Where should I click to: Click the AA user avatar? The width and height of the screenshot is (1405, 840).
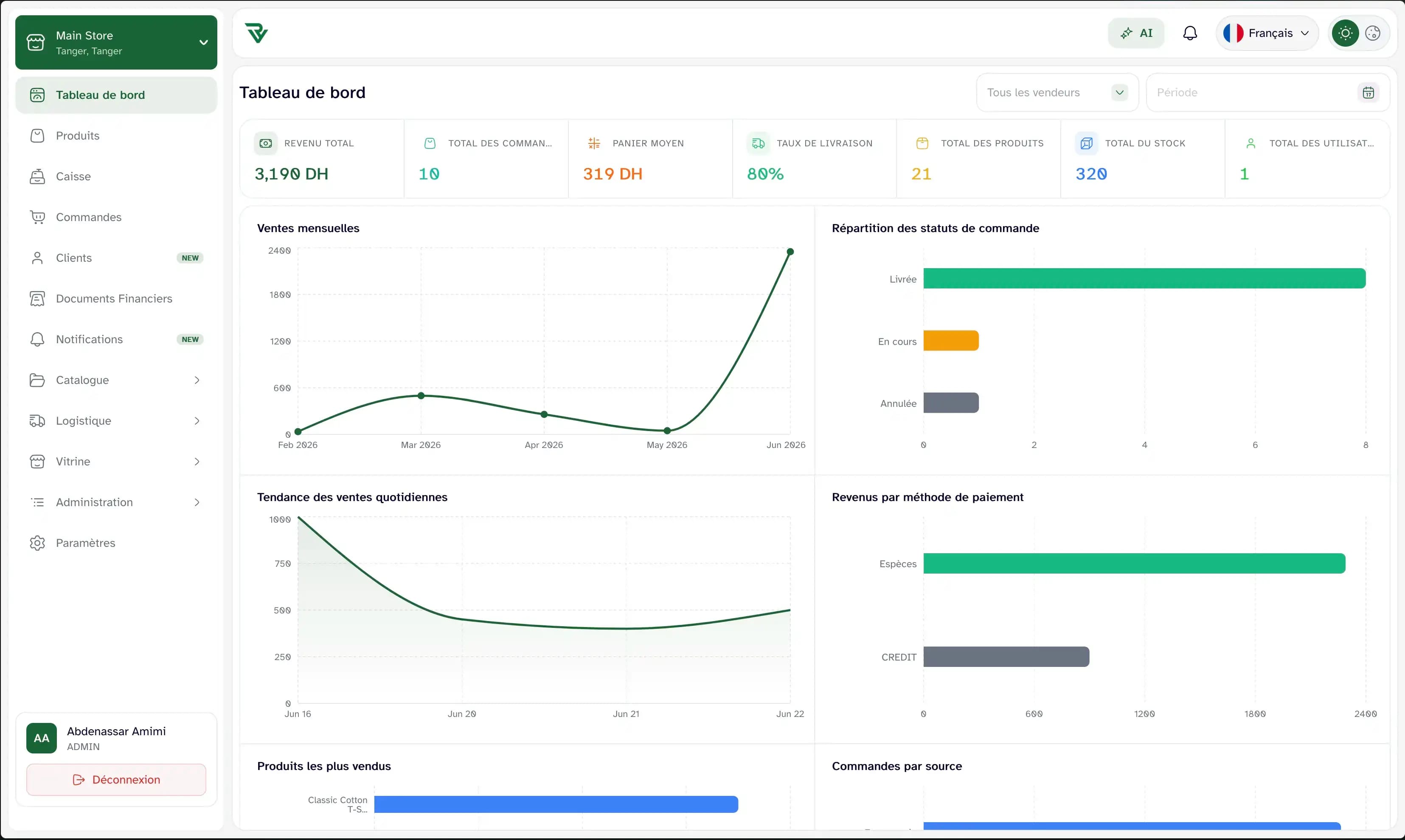tap(41, 738)
